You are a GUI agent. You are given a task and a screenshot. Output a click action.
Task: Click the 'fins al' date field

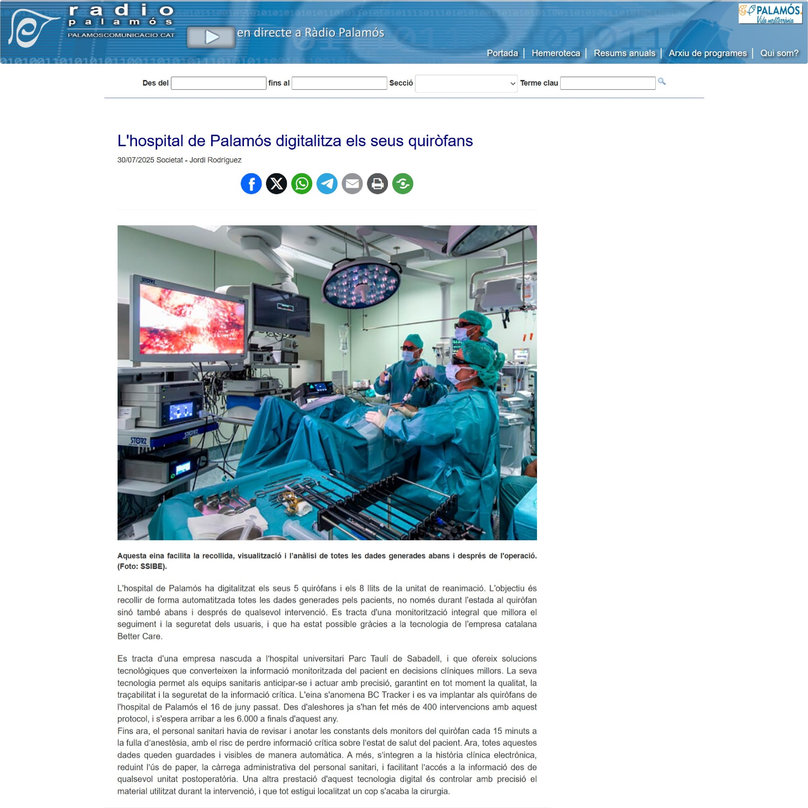[339, 83]
